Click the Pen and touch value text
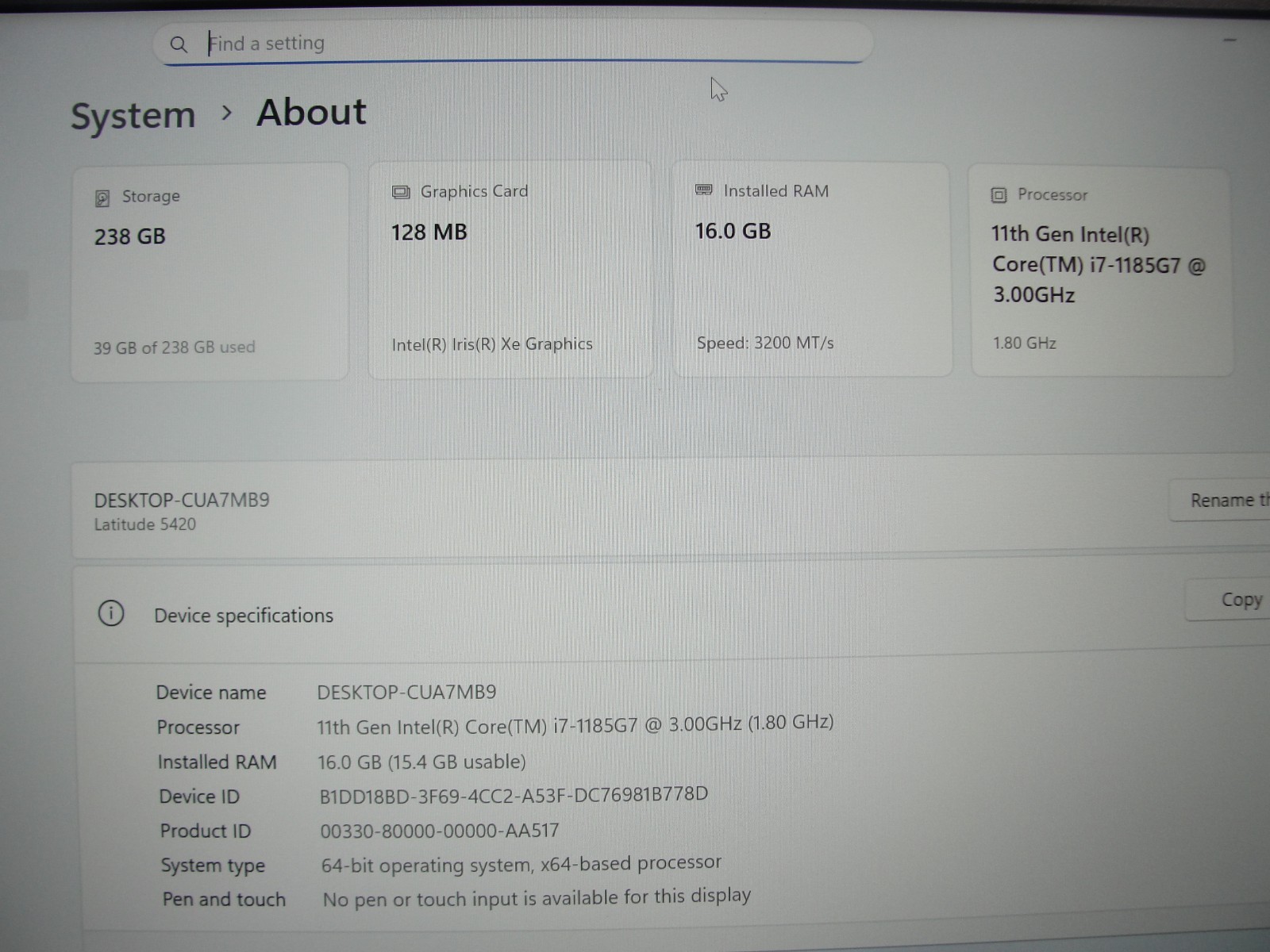1270x952 pixels. [x=537, y=897]
